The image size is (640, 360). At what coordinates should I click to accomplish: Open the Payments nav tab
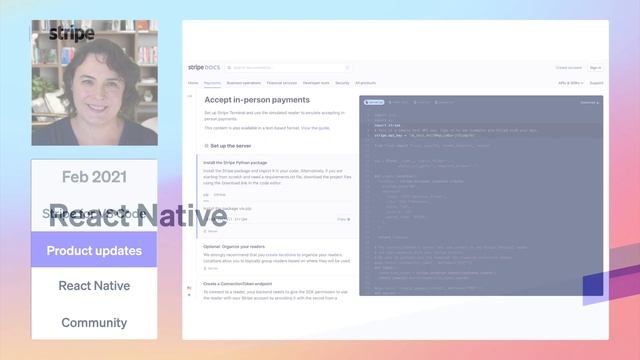click(212, 83)
